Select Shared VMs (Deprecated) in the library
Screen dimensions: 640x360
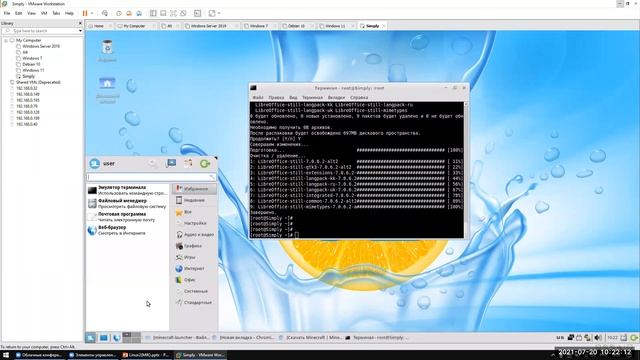pyautogui.click(x=38, y=82)
